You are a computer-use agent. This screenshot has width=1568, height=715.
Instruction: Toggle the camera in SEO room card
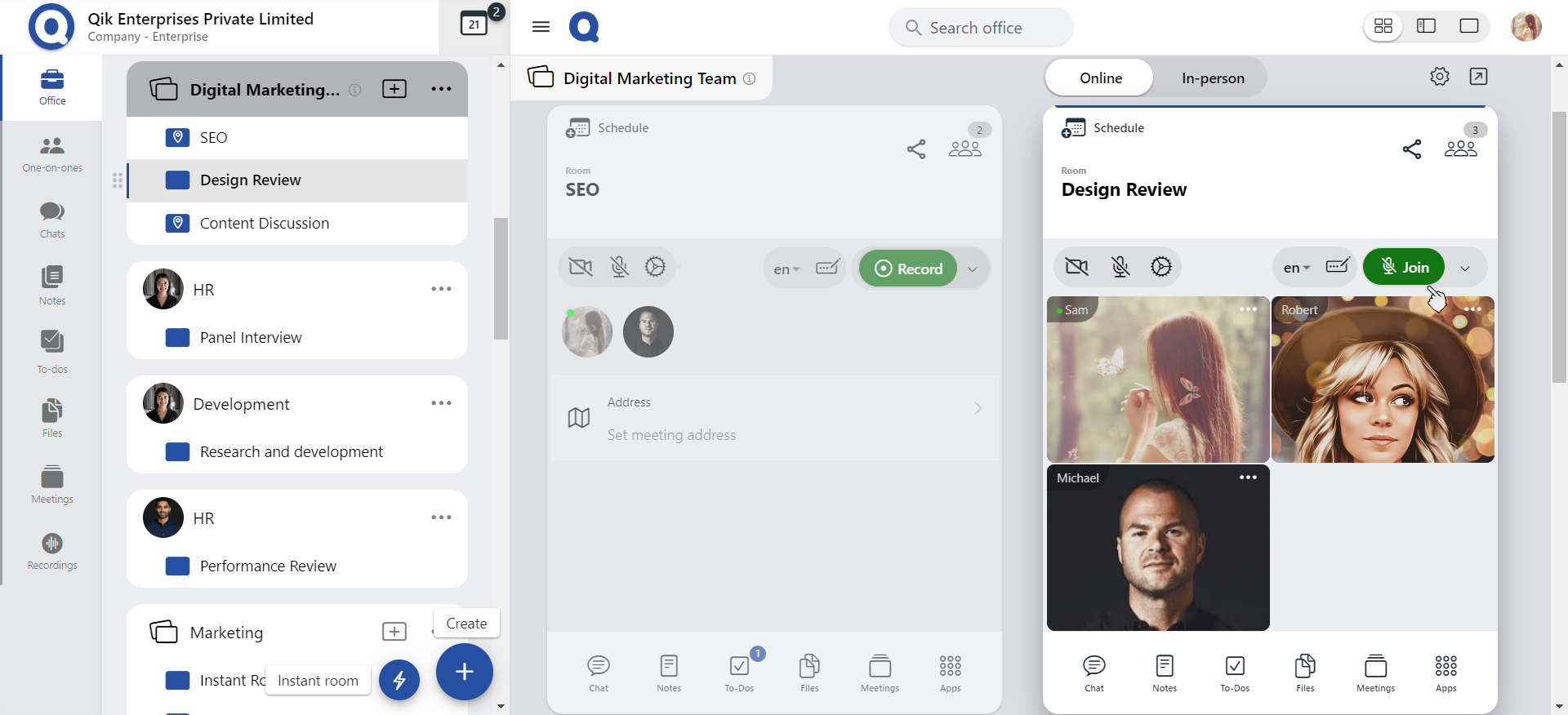tap(581, 267)
